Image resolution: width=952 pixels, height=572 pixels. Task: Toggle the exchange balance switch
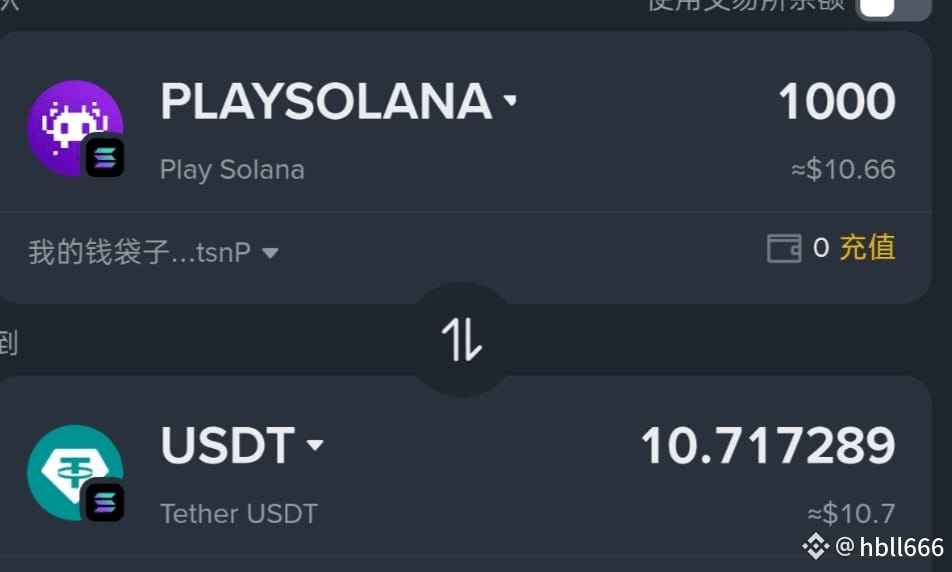[x=893, y=9]
